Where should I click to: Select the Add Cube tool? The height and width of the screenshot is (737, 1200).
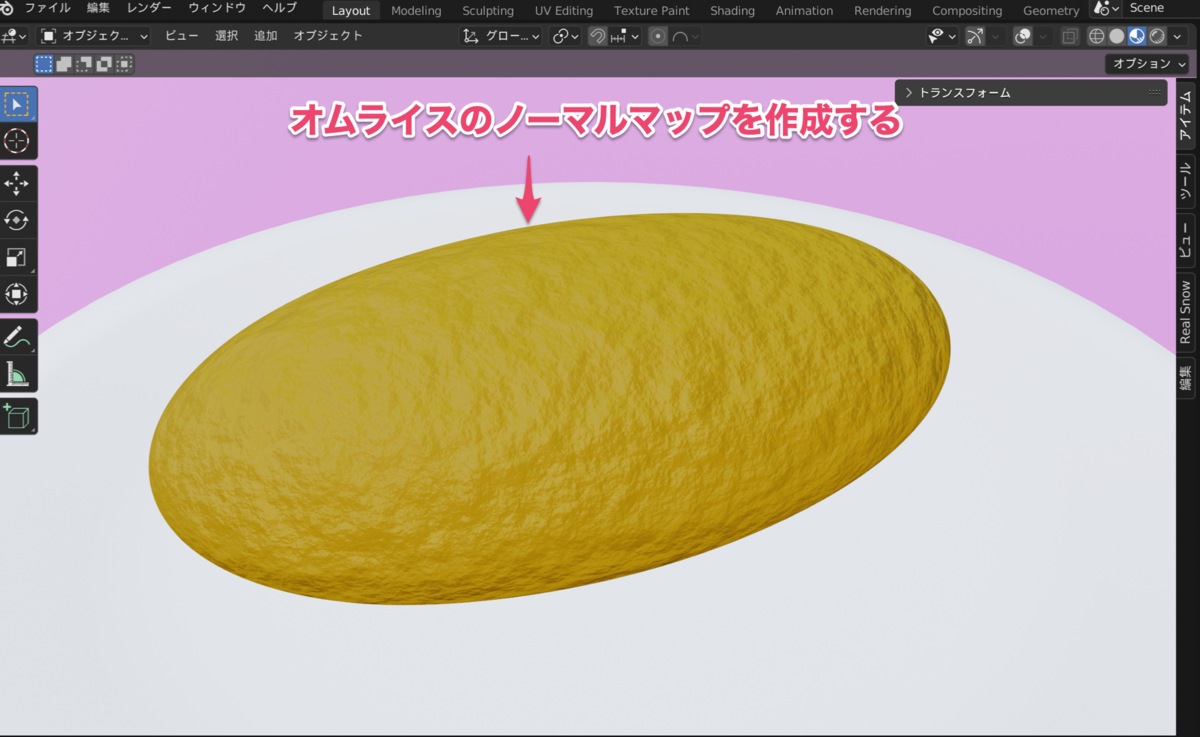pyautogui.click(x=17, y=417)
